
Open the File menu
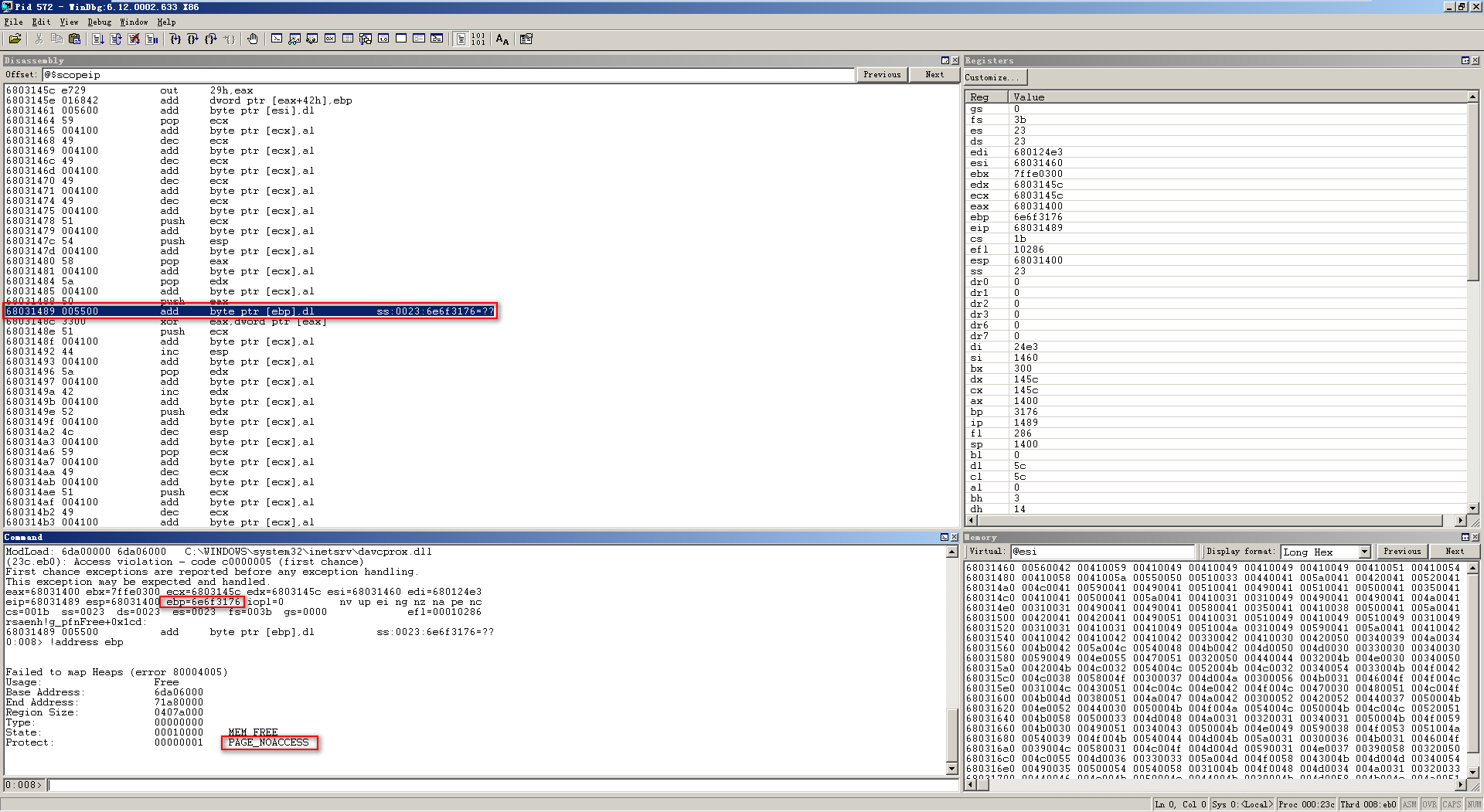click(x=13, y=22)
